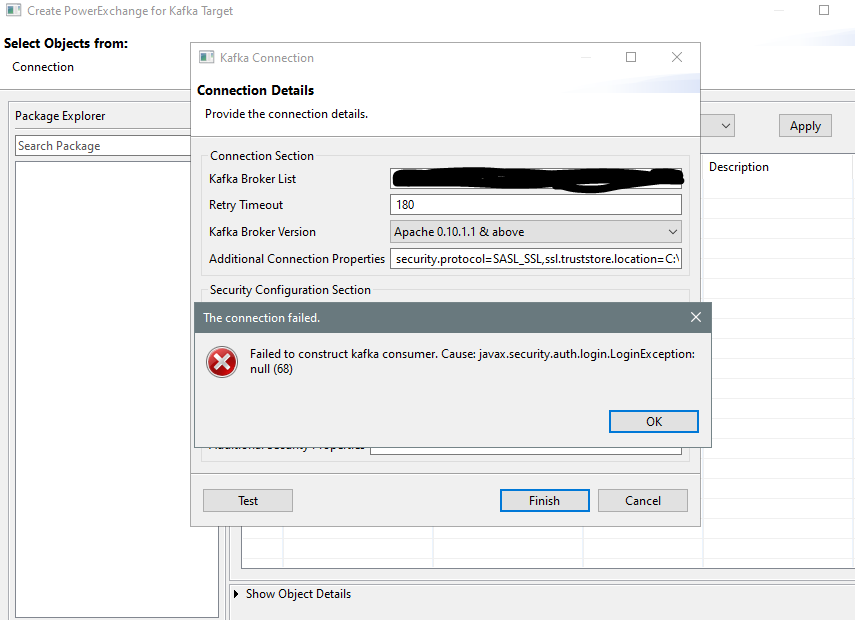Click the 'Security Configuration Section' group title
This screenshot has height=620, width=855.
pyautogui.click(x=290, y=290)
